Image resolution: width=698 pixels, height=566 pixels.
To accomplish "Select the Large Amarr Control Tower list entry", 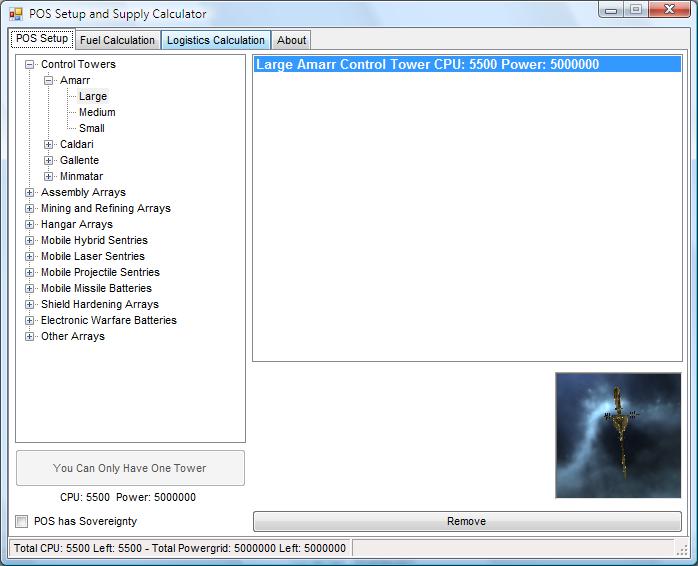I will tap(467, 64).
